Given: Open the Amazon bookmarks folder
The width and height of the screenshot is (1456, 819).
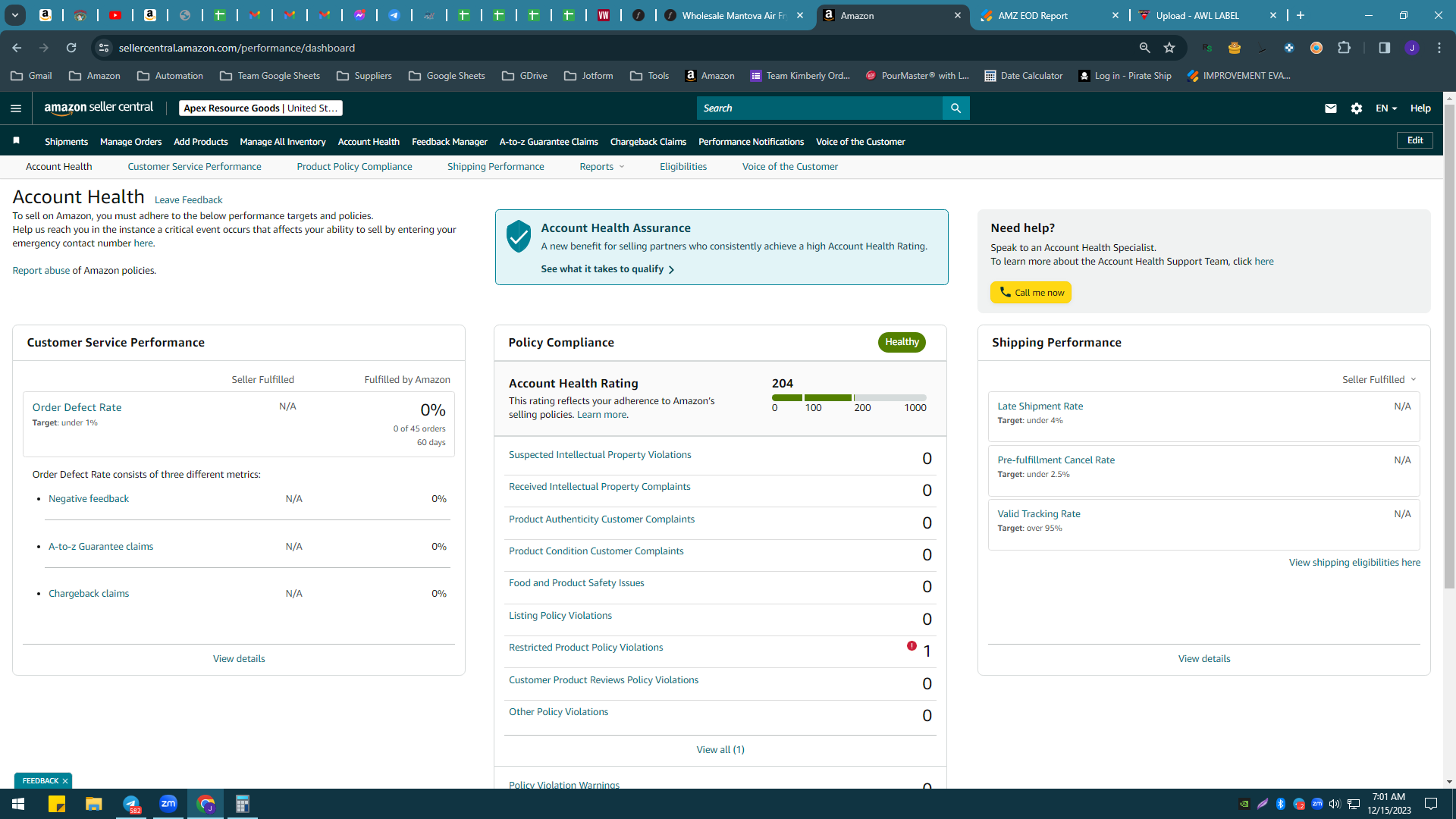Looking at the screenshot, I should [95, 76].
